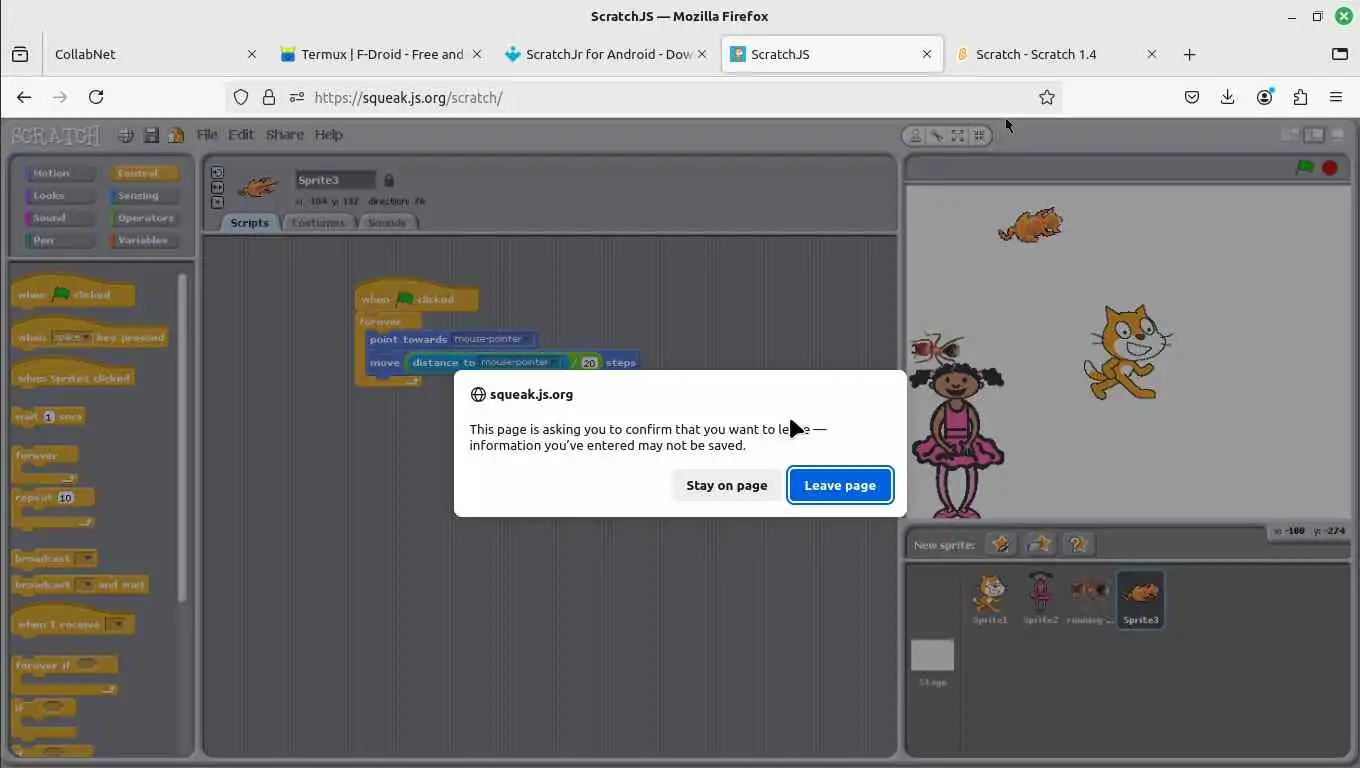Click the blocks palette vertical scrollbar
Screen dimensions: 1360x768
click(x=182, y=437)
